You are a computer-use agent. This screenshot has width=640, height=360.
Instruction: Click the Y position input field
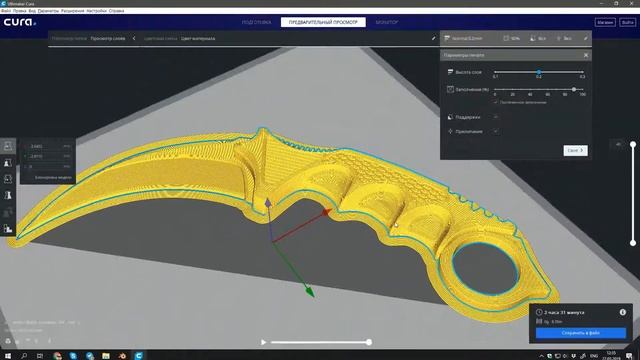47,156
